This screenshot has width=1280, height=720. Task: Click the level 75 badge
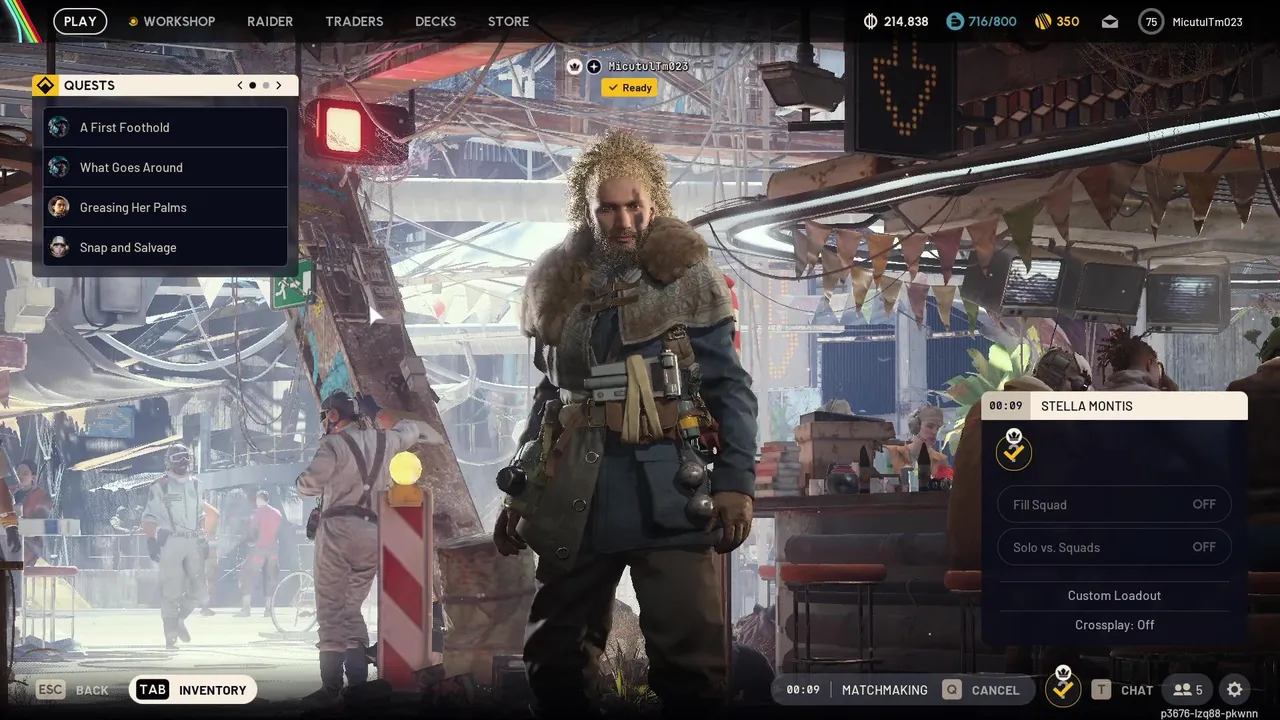(x=1151, y=21)
